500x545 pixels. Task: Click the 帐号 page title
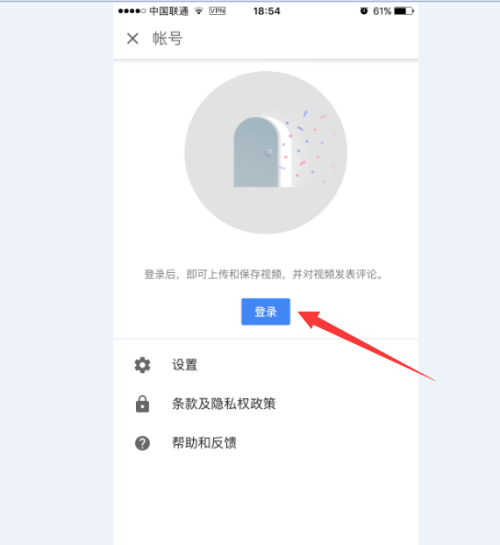tap(167, 38)
